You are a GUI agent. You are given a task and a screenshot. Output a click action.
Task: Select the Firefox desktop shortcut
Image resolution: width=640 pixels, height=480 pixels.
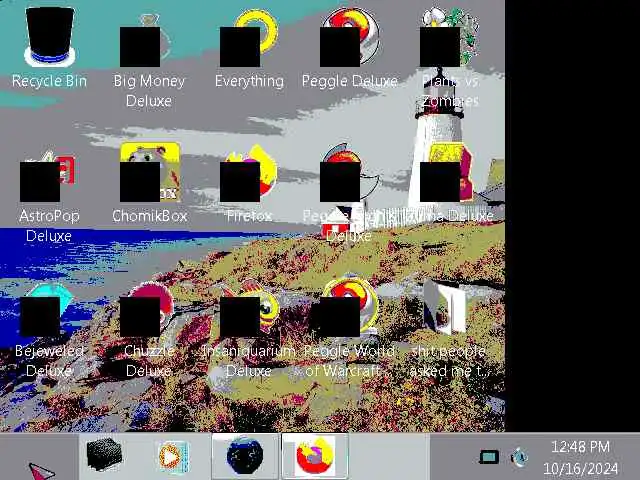point(249,173)
